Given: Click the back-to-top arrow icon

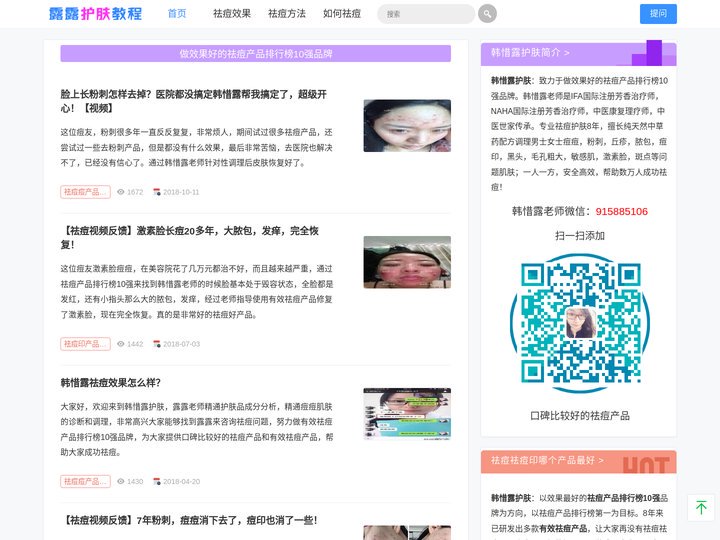Looking at the screenshot, I should (x=701, y=507).
